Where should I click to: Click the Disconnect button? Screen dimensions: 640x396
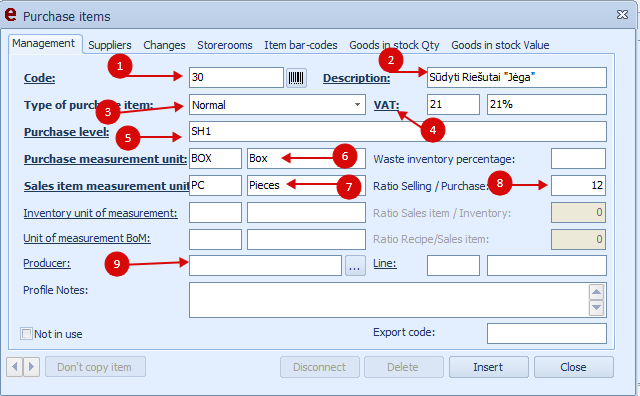tap(320, 367)
